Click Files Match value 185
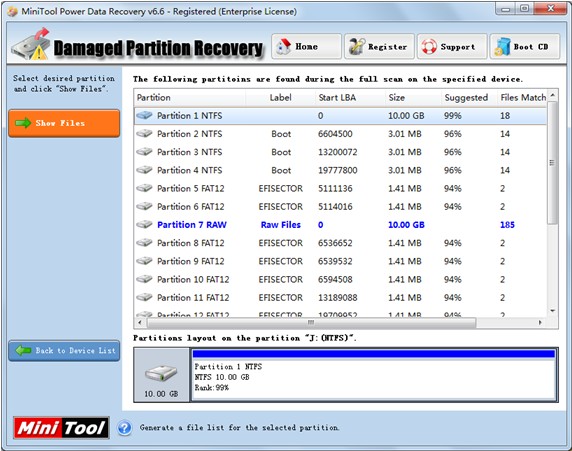 click(x=507, y=225)
